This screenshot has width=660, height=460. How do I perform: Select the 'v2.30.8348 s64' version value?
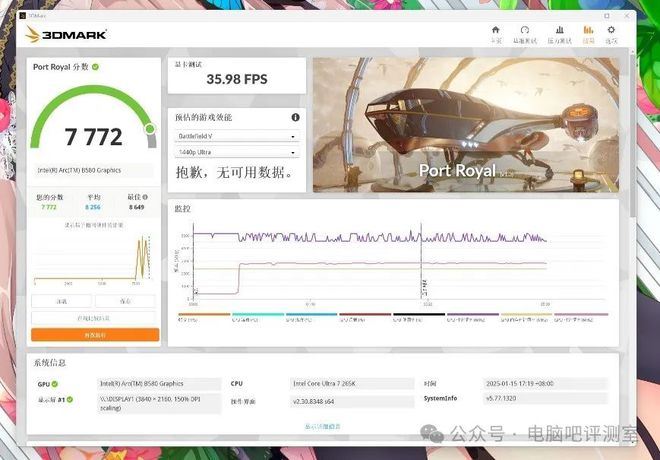(314, 402)
